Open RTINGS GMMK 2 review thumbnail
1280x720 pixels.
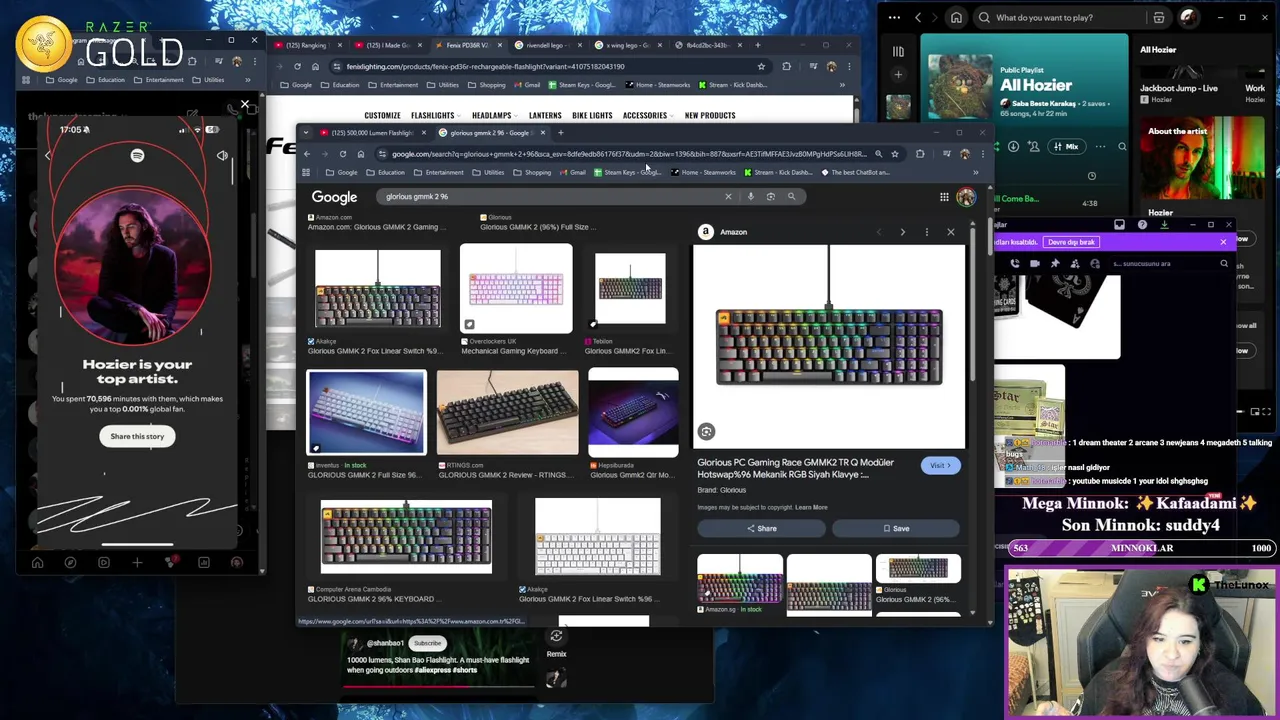(x=507, y=413)
